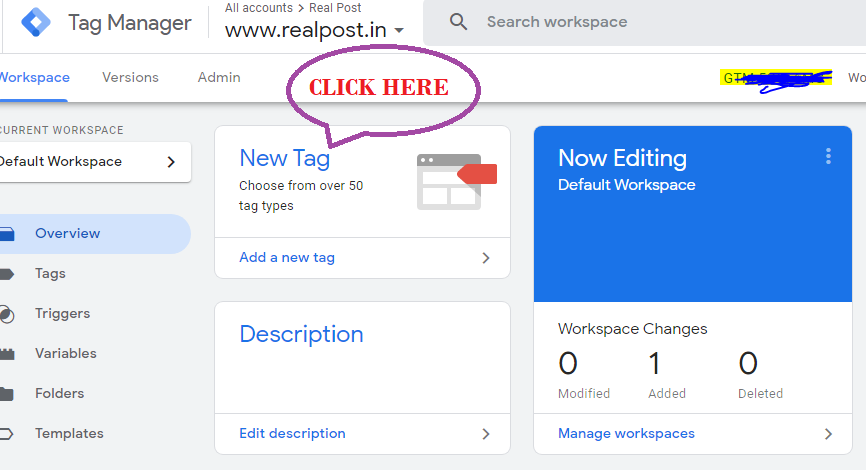Viewport: 866px width, 470px height.
Task: Click the New Tag illustration icon
Action: click(457, 182)
